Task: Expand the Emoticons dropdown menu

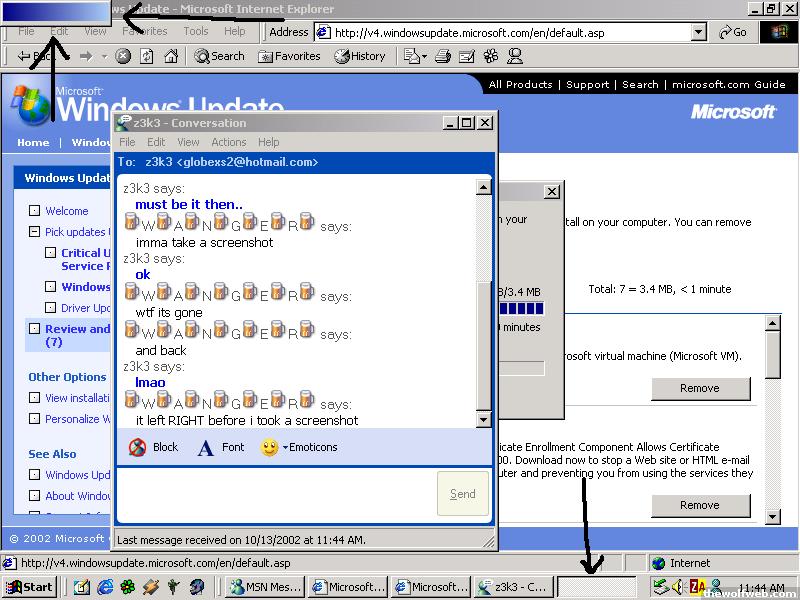Action: coord(286,448)
